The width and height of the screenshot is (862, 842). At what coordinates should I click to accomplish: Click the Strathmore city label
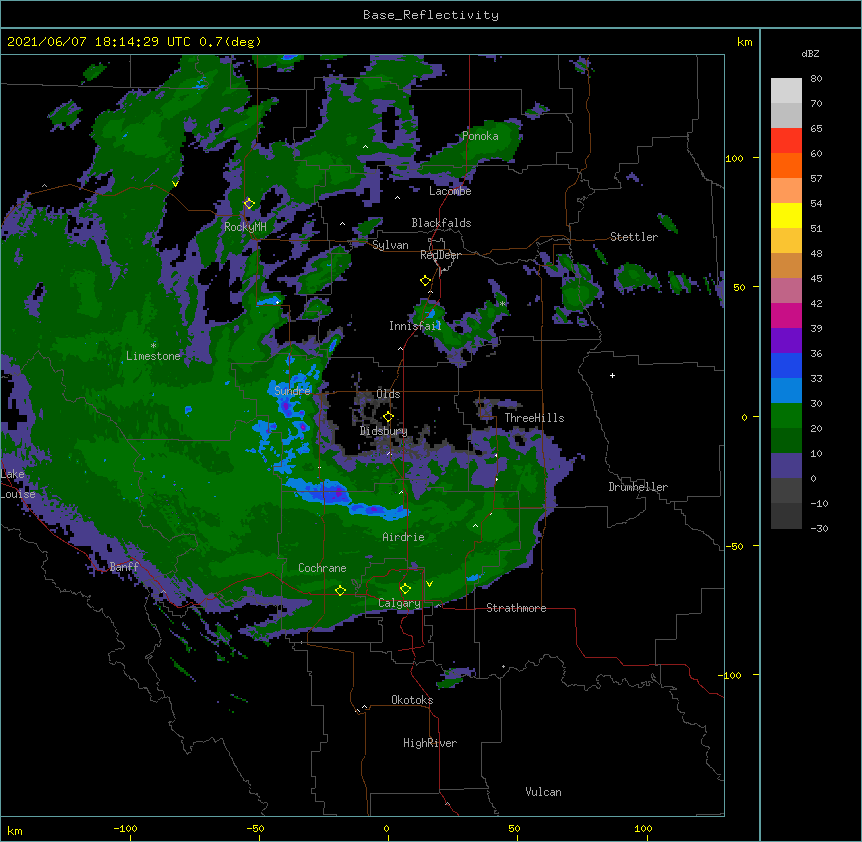coord(516,608)
